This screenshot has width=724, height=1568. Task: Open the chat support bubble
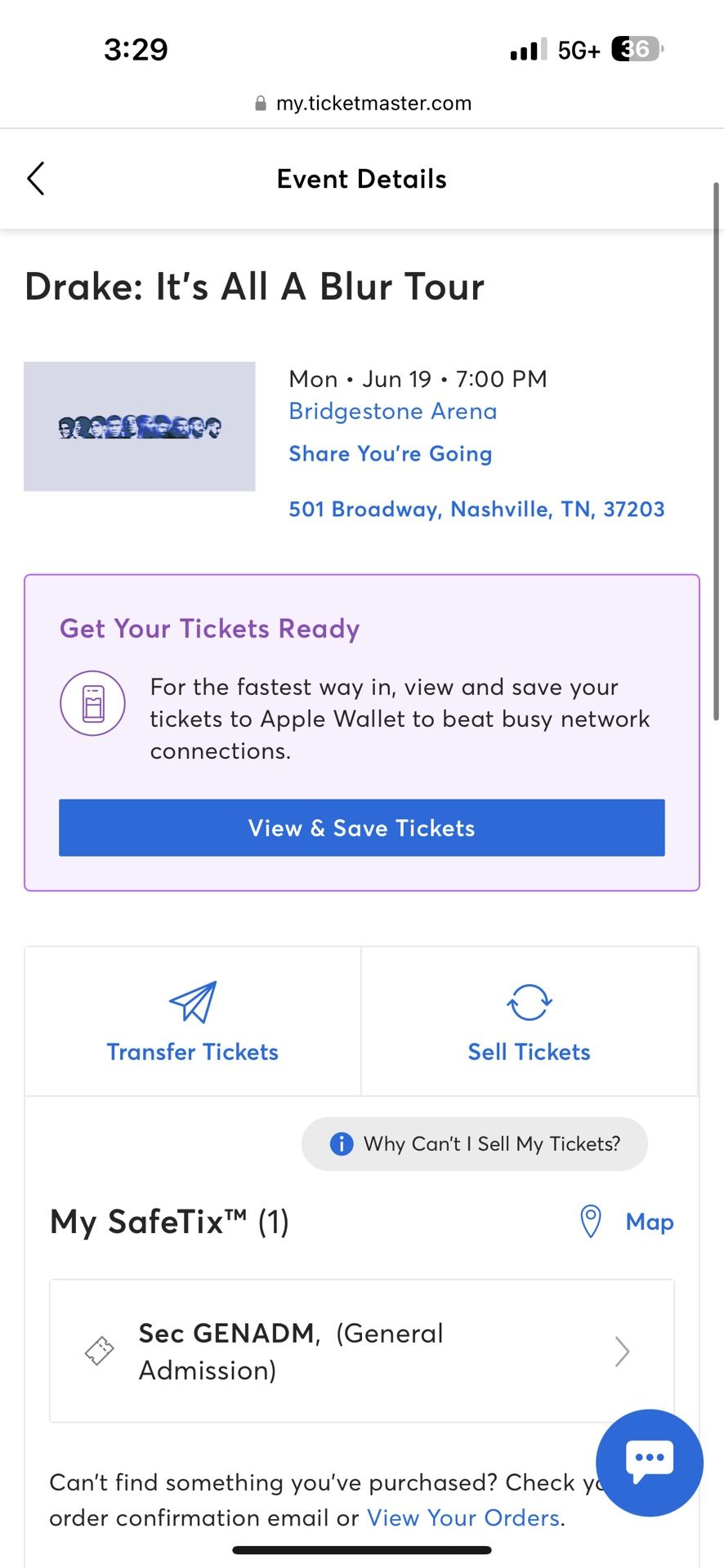650,1463
